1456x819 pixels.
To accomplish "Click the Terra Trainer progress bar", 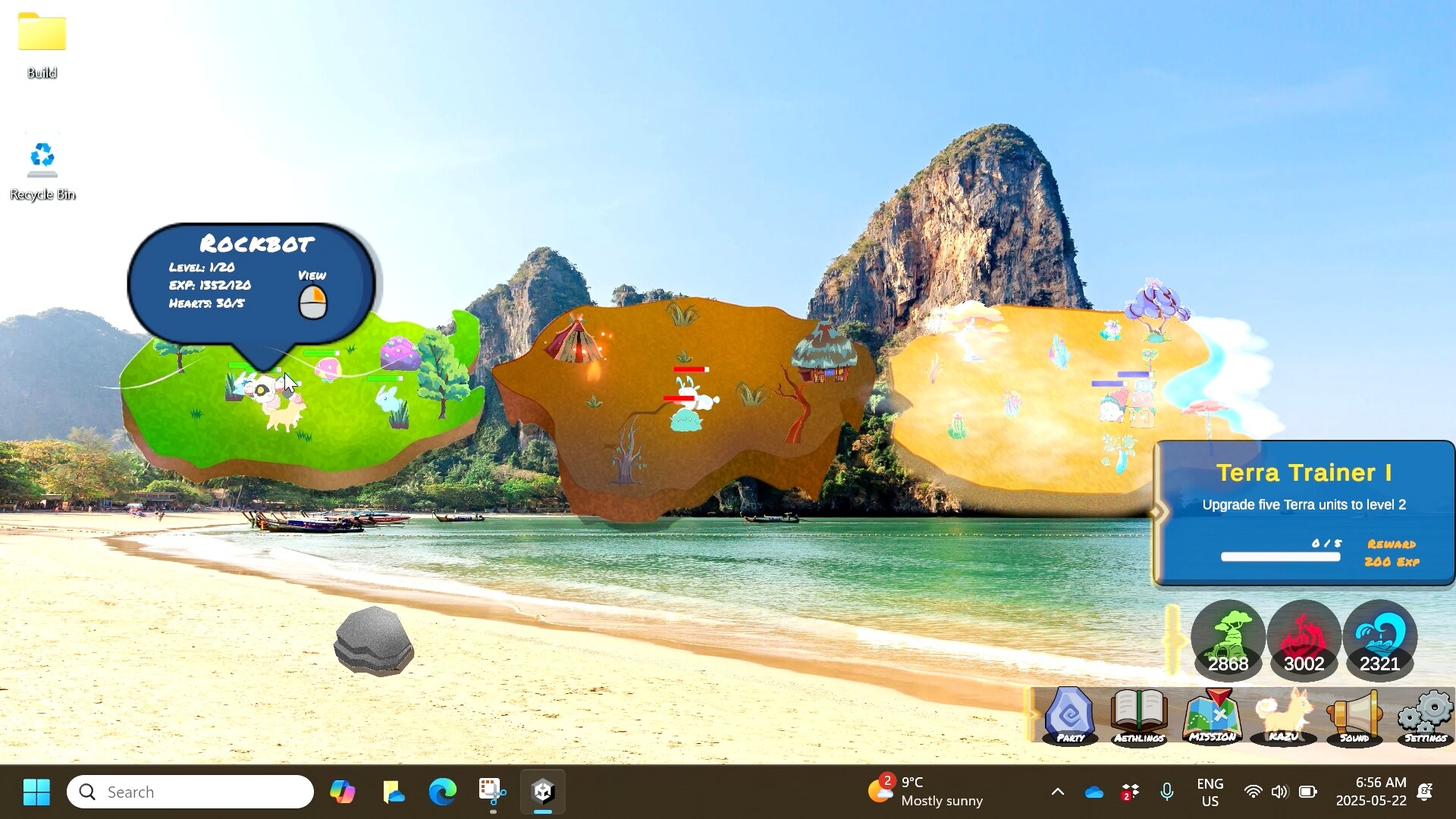I will [x=1280, y=556].
